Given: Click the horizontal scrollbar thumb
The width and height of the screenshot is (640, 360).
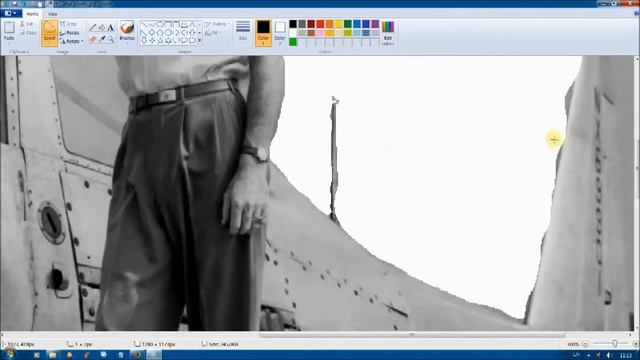Looking at the screenshot, I should coord(412,335).
